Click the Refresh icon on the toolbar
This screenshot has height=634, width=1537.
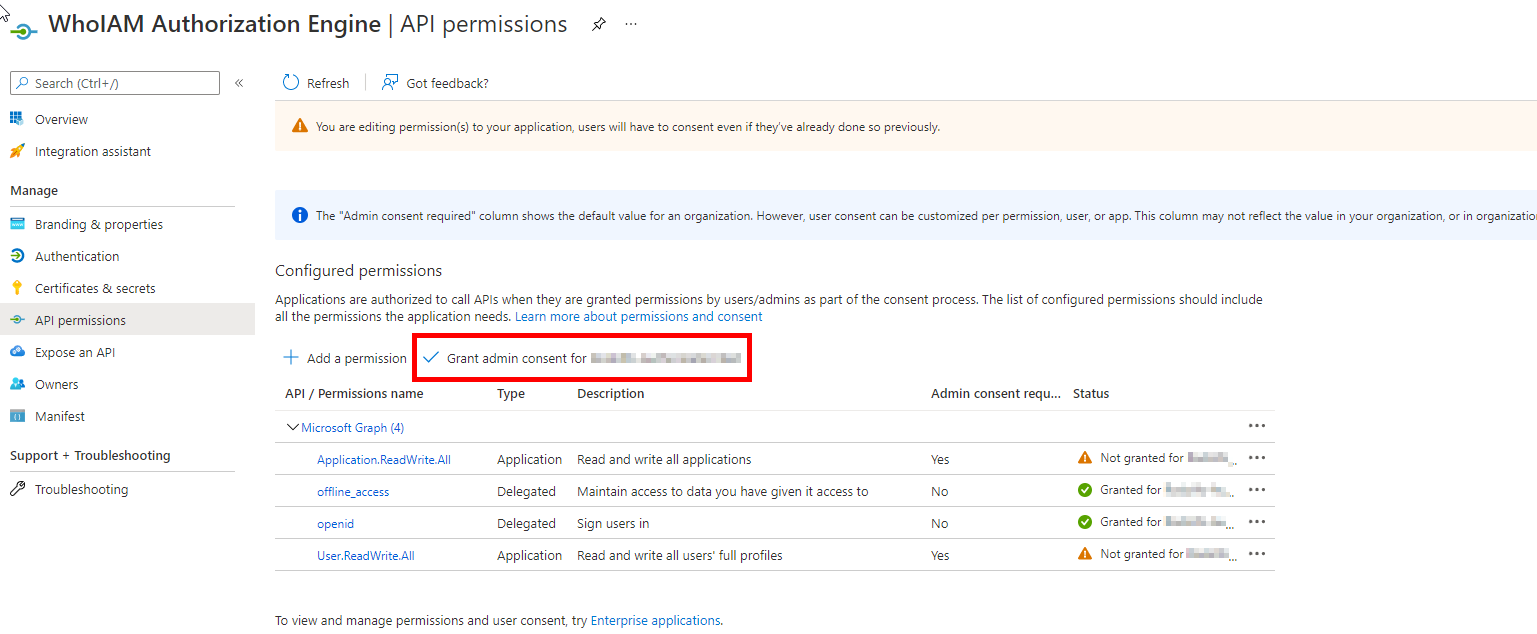tap(290, 82)
